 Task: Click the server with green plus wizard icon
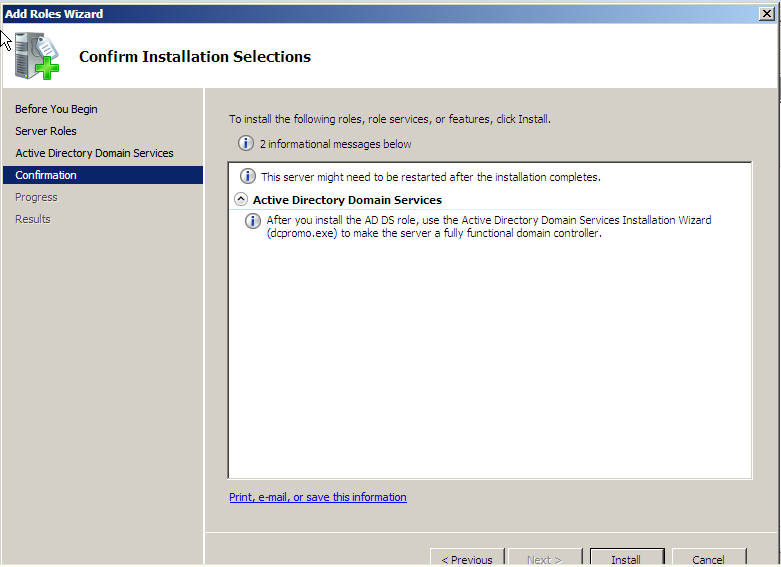37,56
